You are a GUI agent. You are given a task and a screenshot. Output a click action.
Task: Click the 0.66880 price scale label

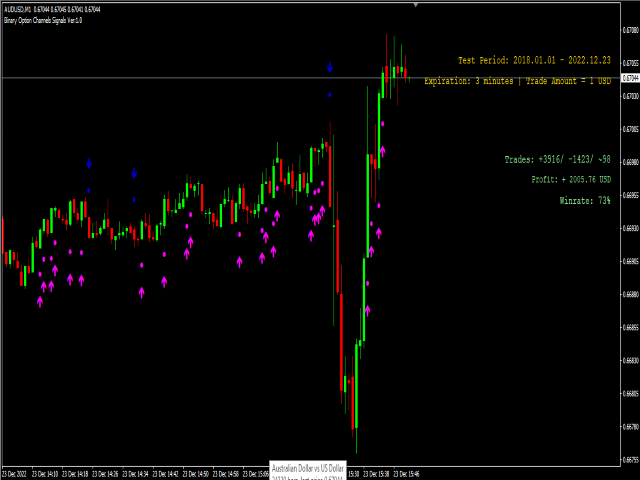[630, 294]
